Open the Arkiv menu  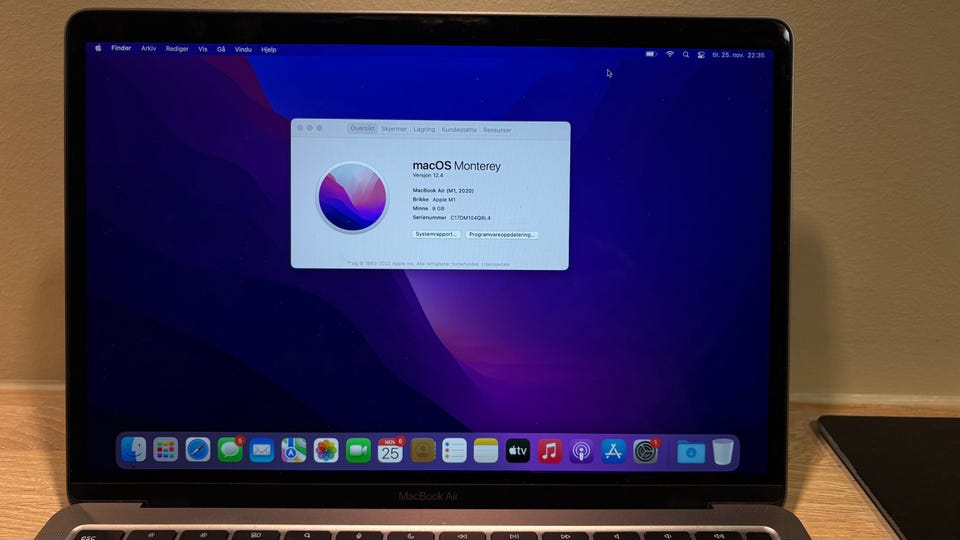[x=149, y=48]
